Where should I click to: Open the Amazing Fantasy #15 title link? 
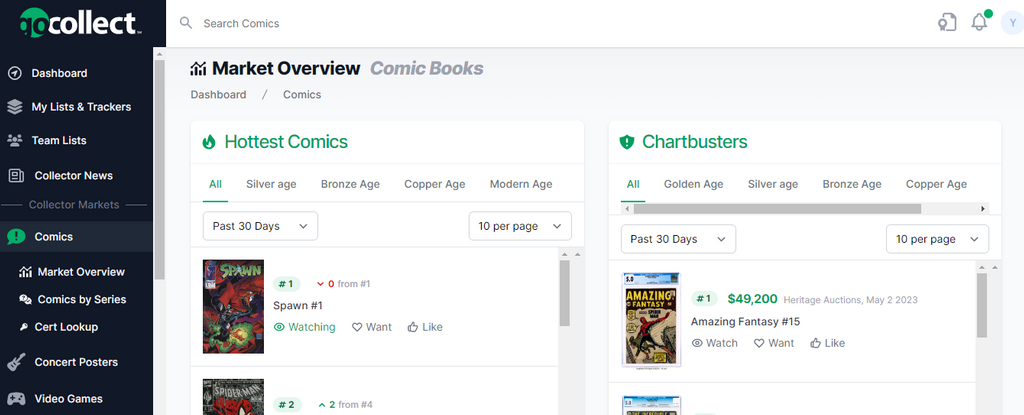coord(745,322)
